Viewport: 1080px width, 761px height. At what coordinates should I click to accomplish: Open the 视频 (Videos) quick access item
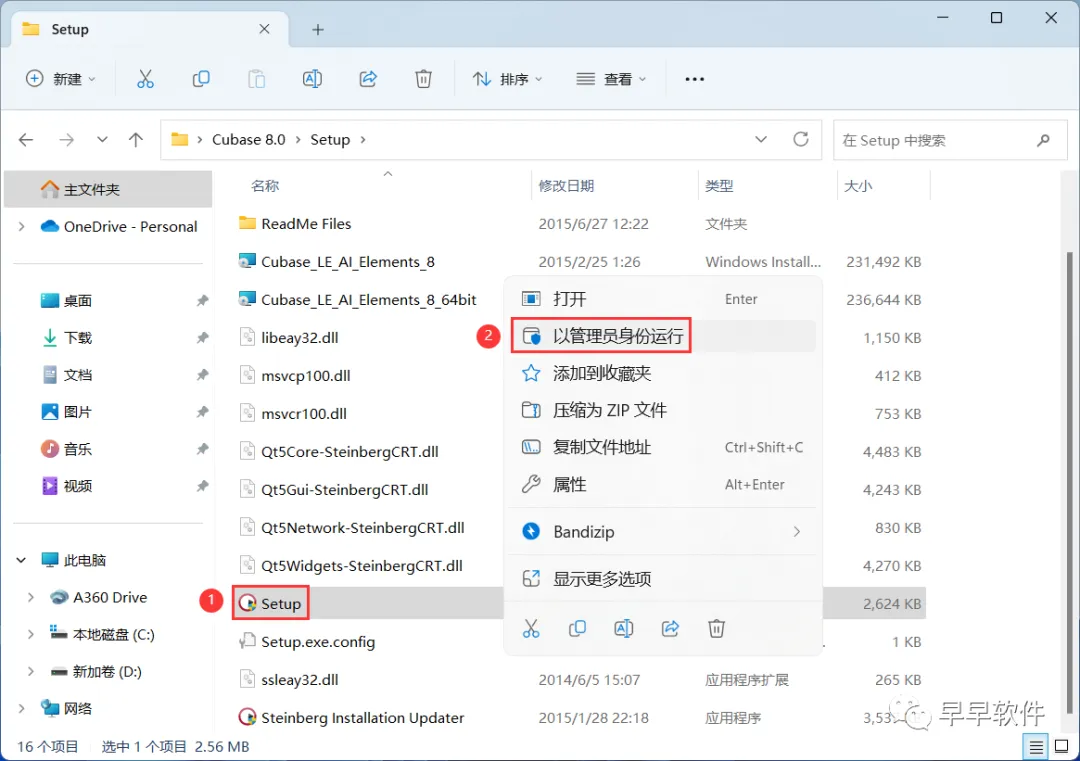77,486
